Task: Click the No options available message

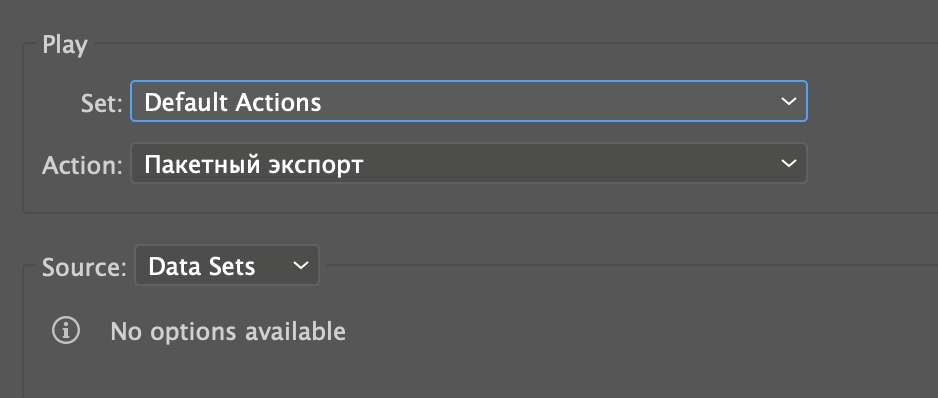Action: [228, 331]
